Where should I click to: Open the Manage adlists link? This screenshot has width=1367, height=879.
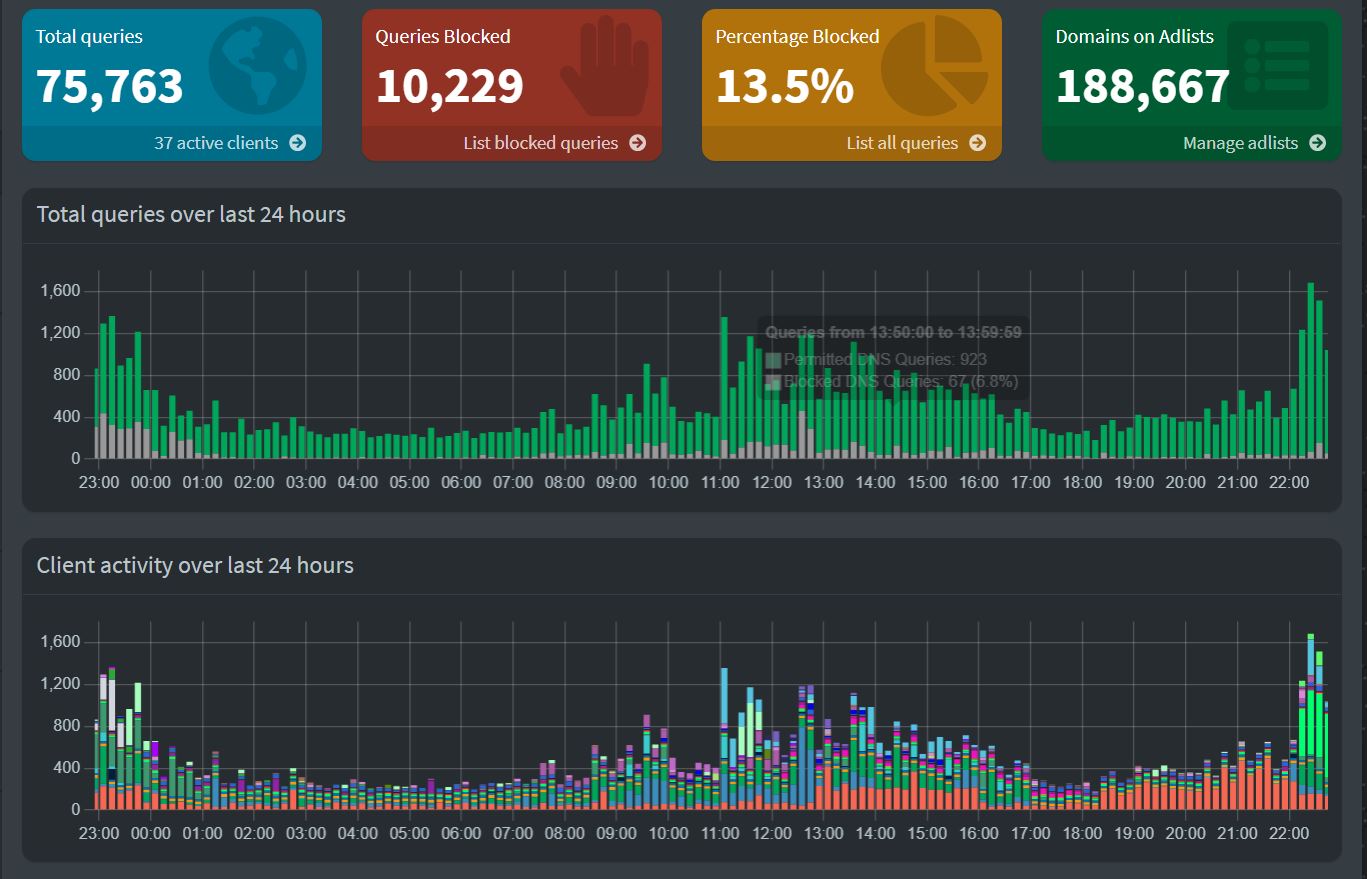[x=1240, y=143]
